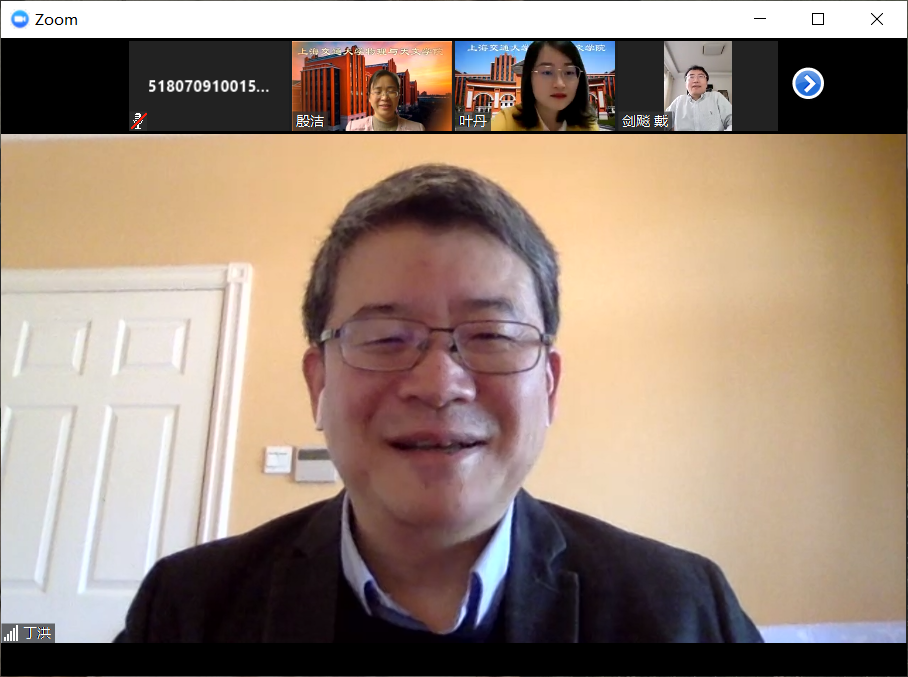Minimize the Zoom meeting window
908x677 pixels.
(760, 19)
